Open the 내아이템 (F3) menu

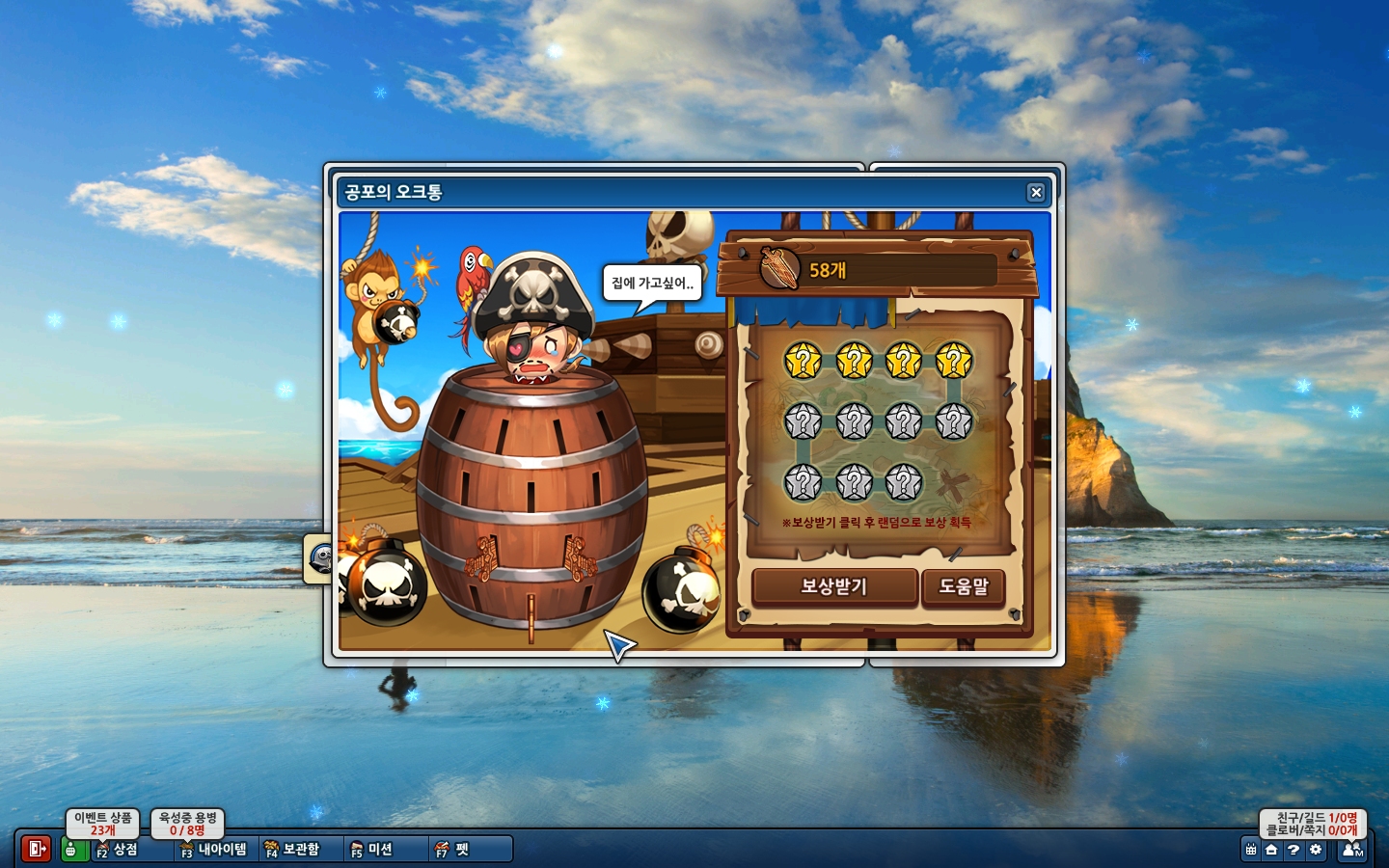click(214, 850)
